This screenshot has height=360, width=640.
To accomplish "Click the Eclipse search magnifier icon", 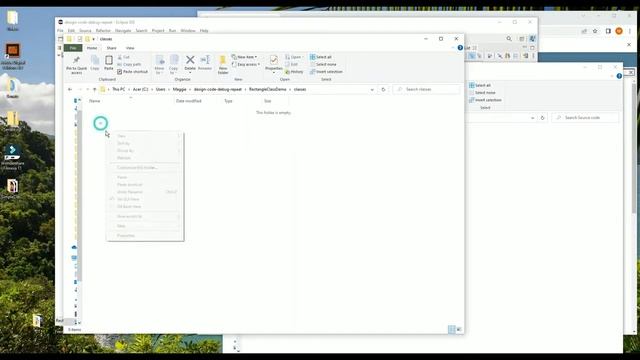I will point(509,39).
